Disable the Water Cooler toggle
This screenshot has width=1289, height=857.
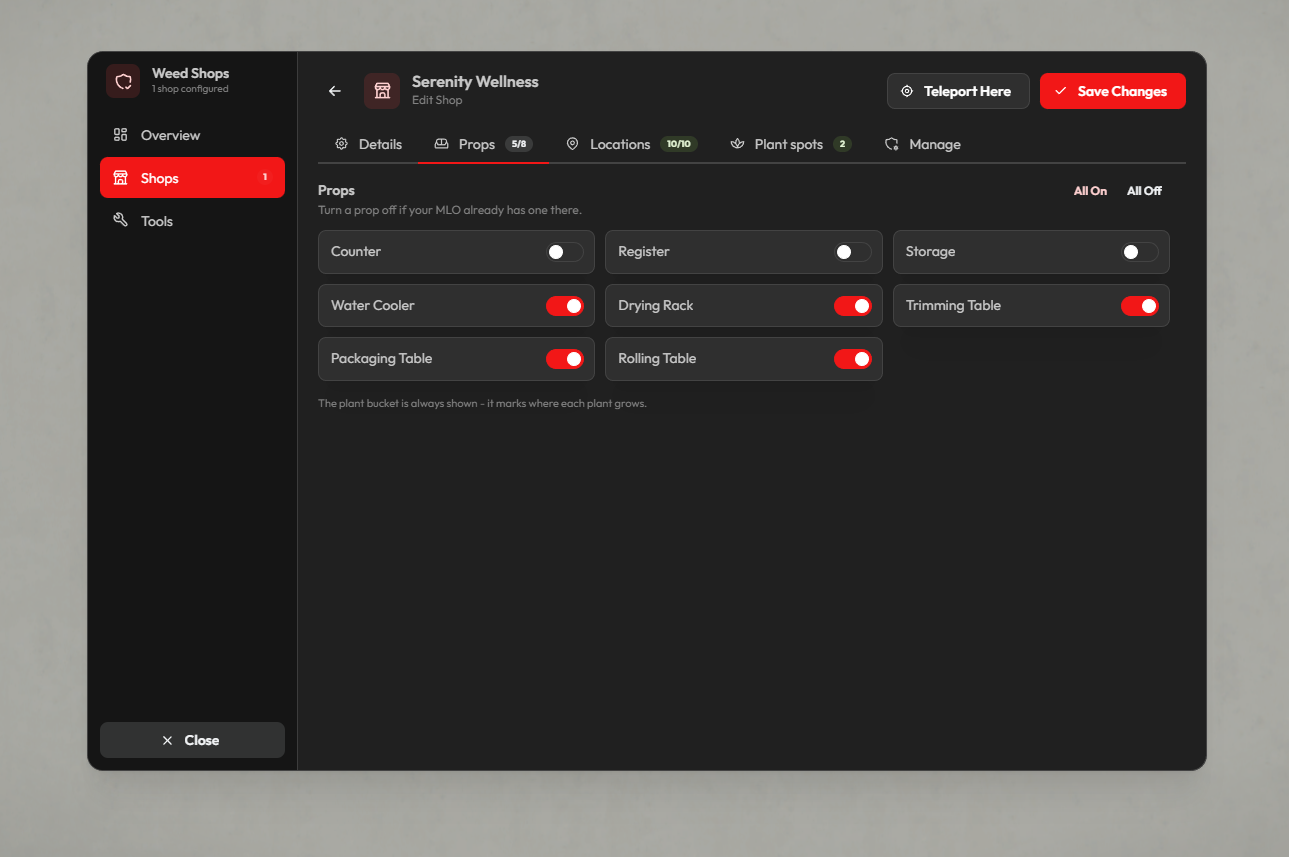pyautogui.click(x=565, y=306)
